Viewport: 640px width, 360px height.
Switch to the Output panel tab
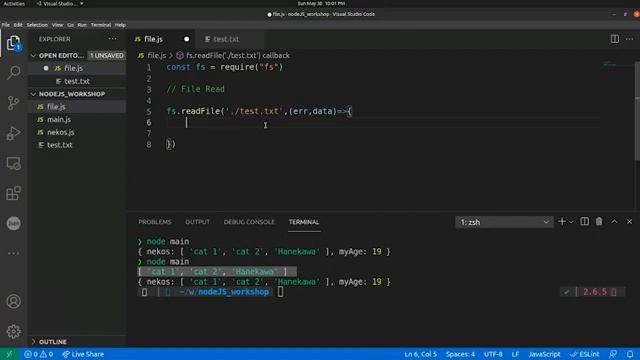[197, 222]
